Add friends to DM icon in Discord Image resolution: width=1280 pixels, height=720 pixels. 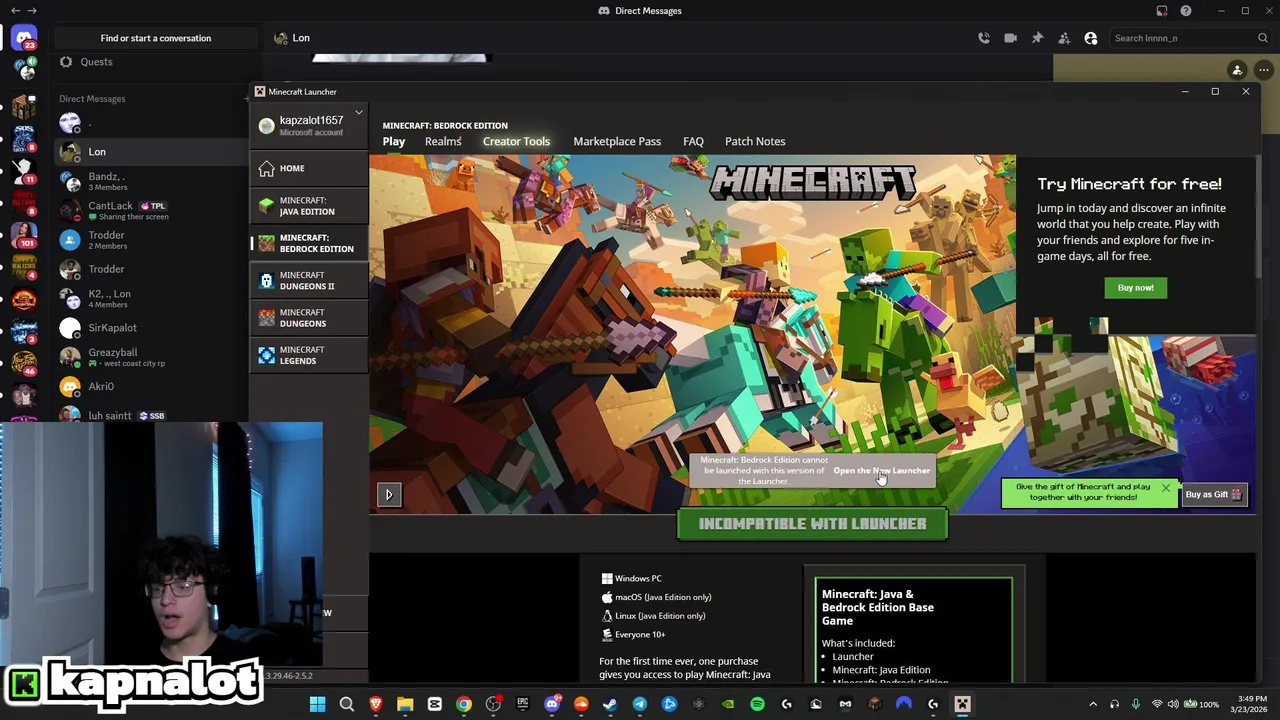pyautogui.click(x=1064, y=38)
